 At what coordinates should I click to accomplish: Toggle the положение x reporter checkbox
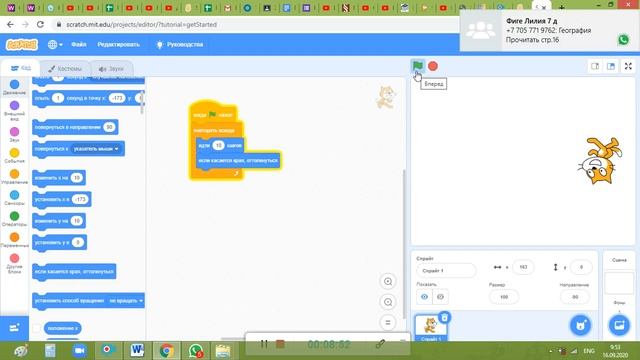tap(36, 328)
